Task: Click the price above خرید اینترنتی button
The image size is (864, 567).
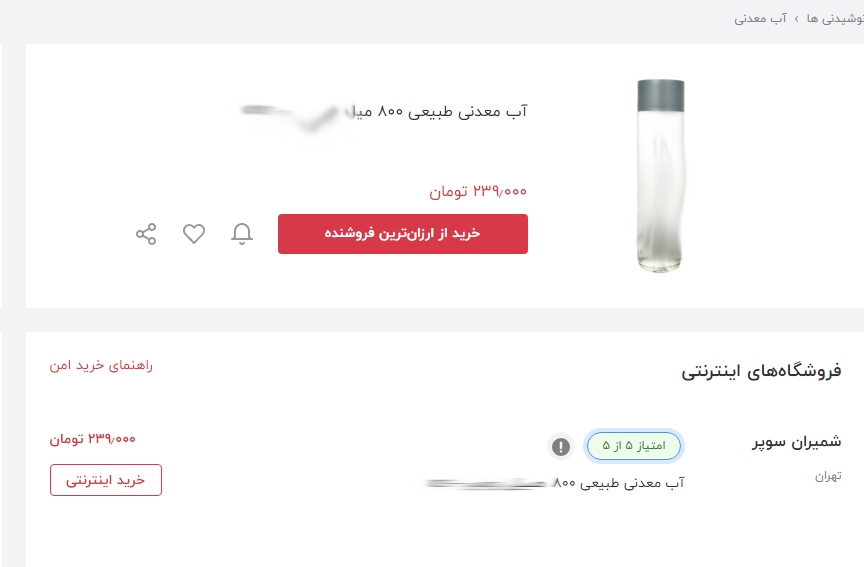Action: (92, 438)
